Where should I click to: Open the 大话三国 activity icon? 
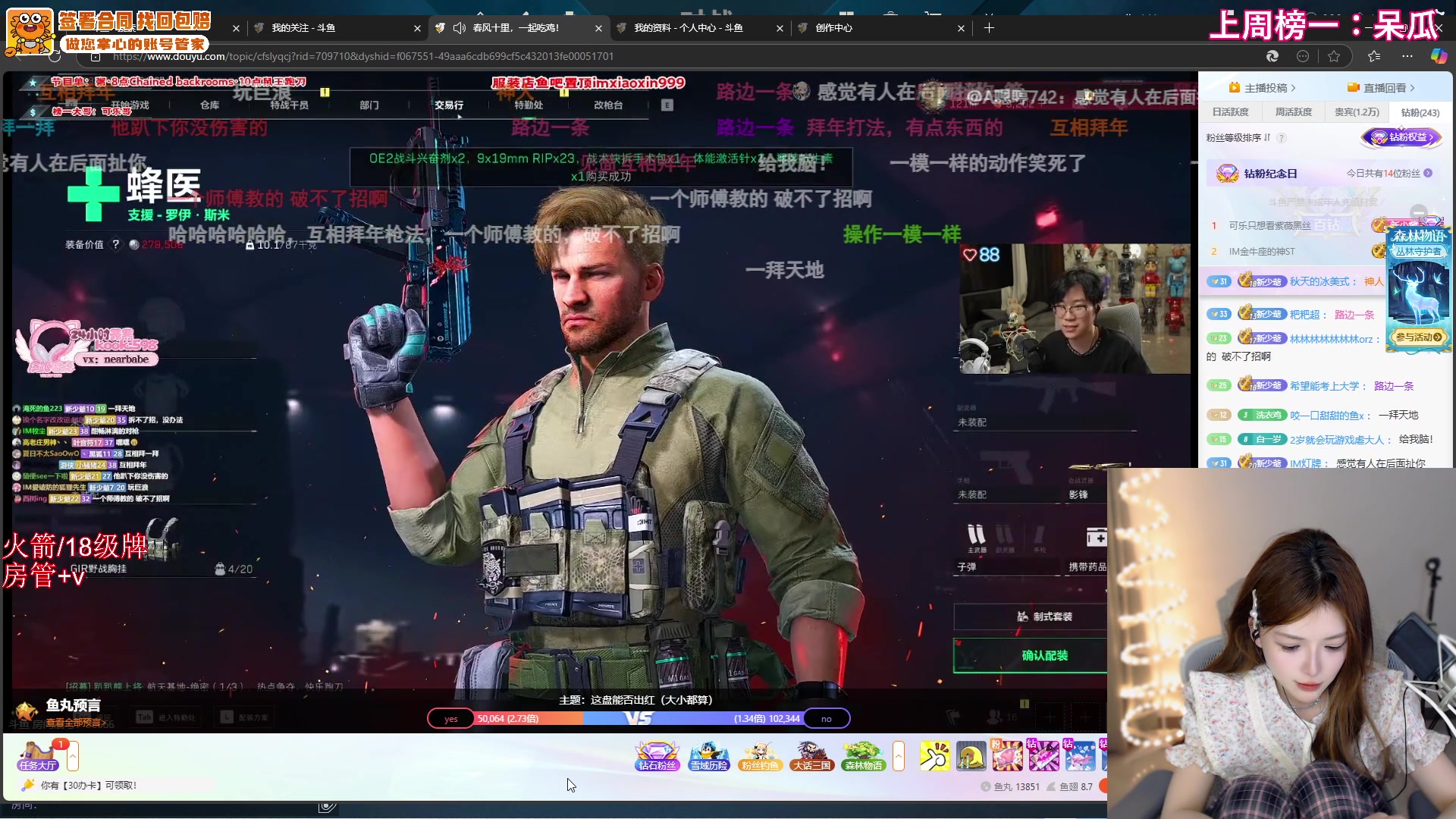(x=811, y=755)
